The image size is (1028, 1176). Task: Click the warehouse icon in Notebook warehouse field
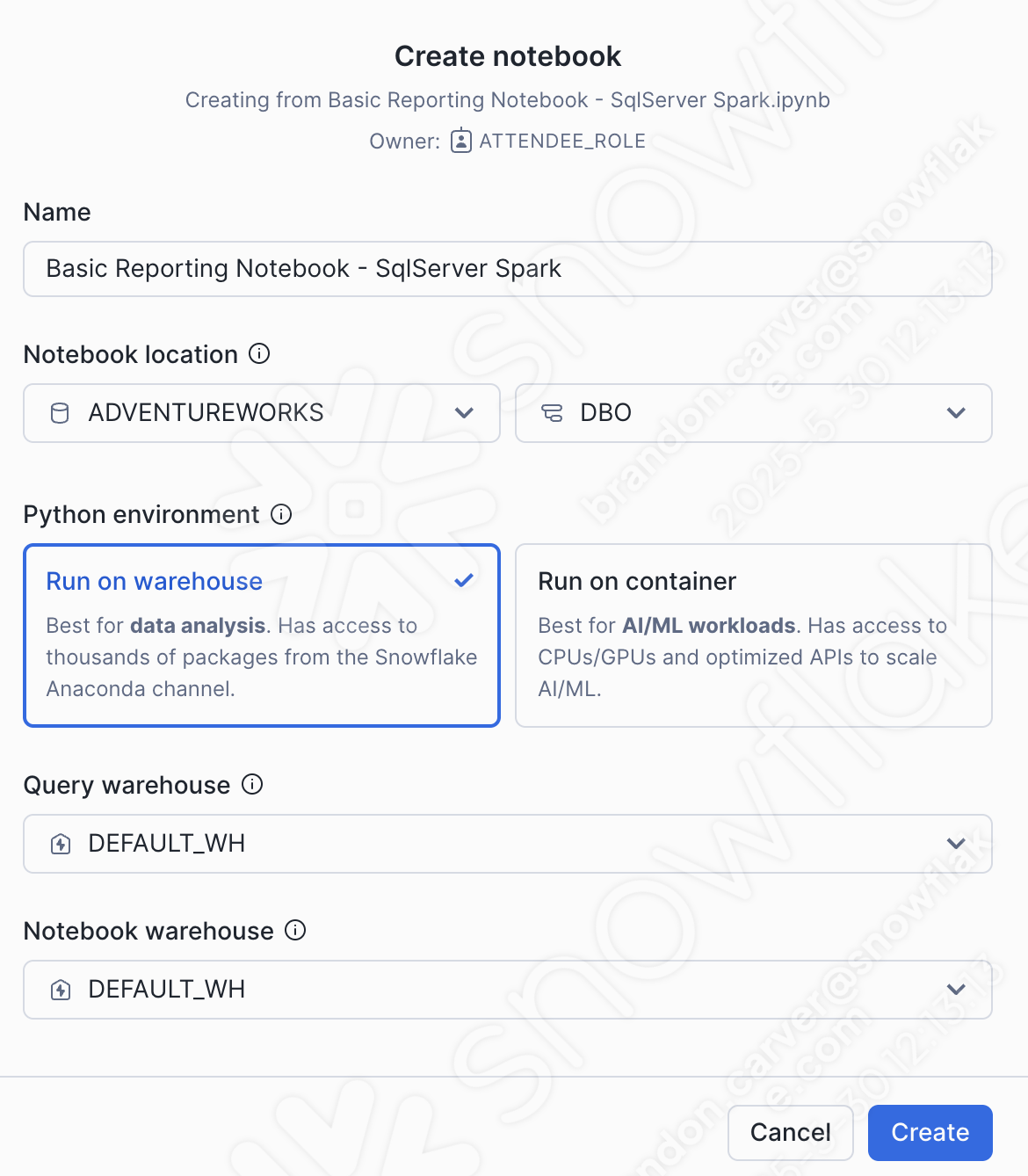point(59,989)
